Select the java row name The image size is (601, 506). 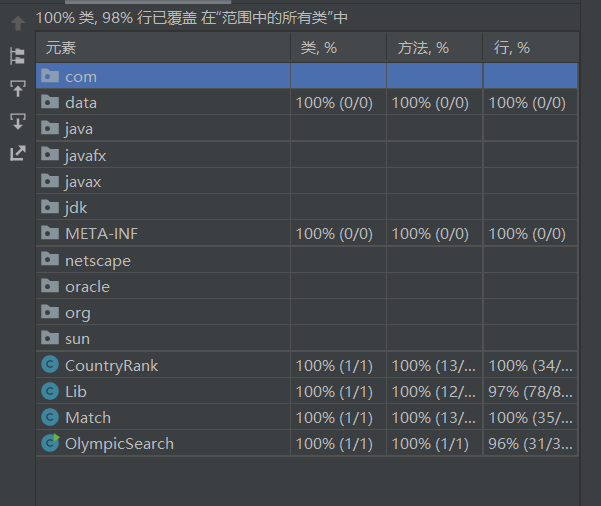pyautogui.click(x=79, y=129)
